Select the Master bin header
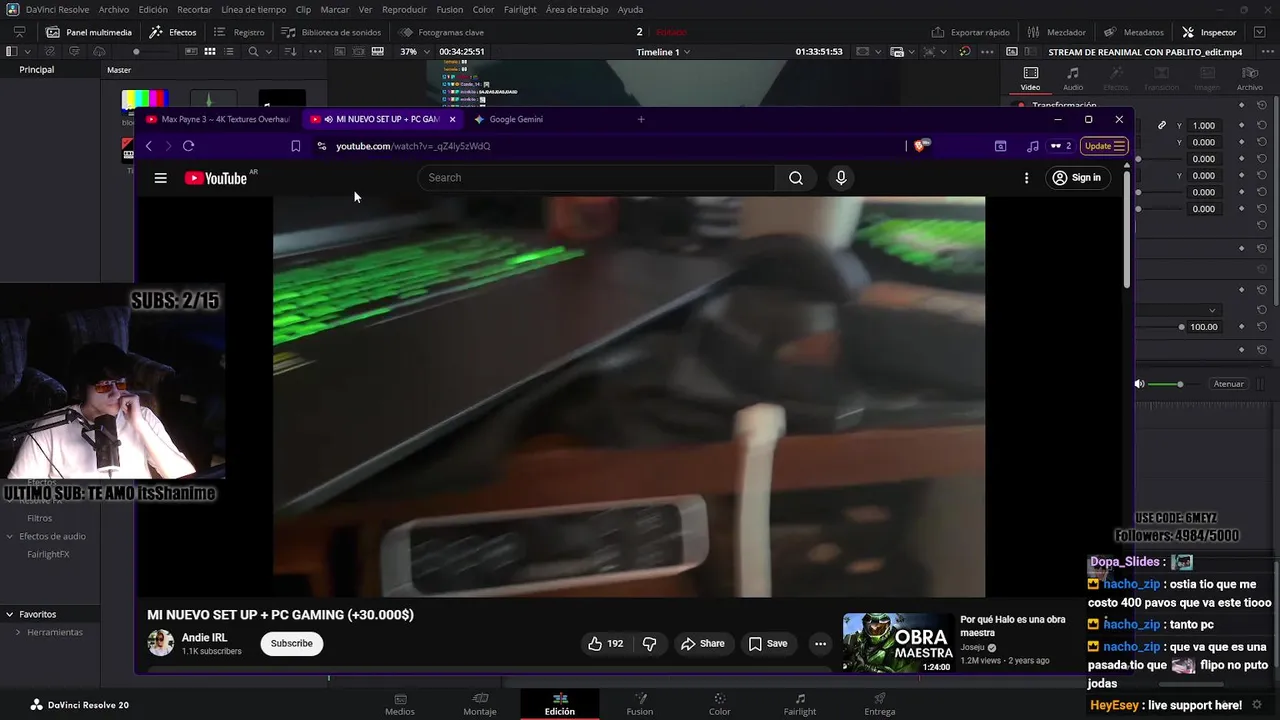Image resolution: width=1280 pixels, height=720 pixels. (x=119, y=70)
